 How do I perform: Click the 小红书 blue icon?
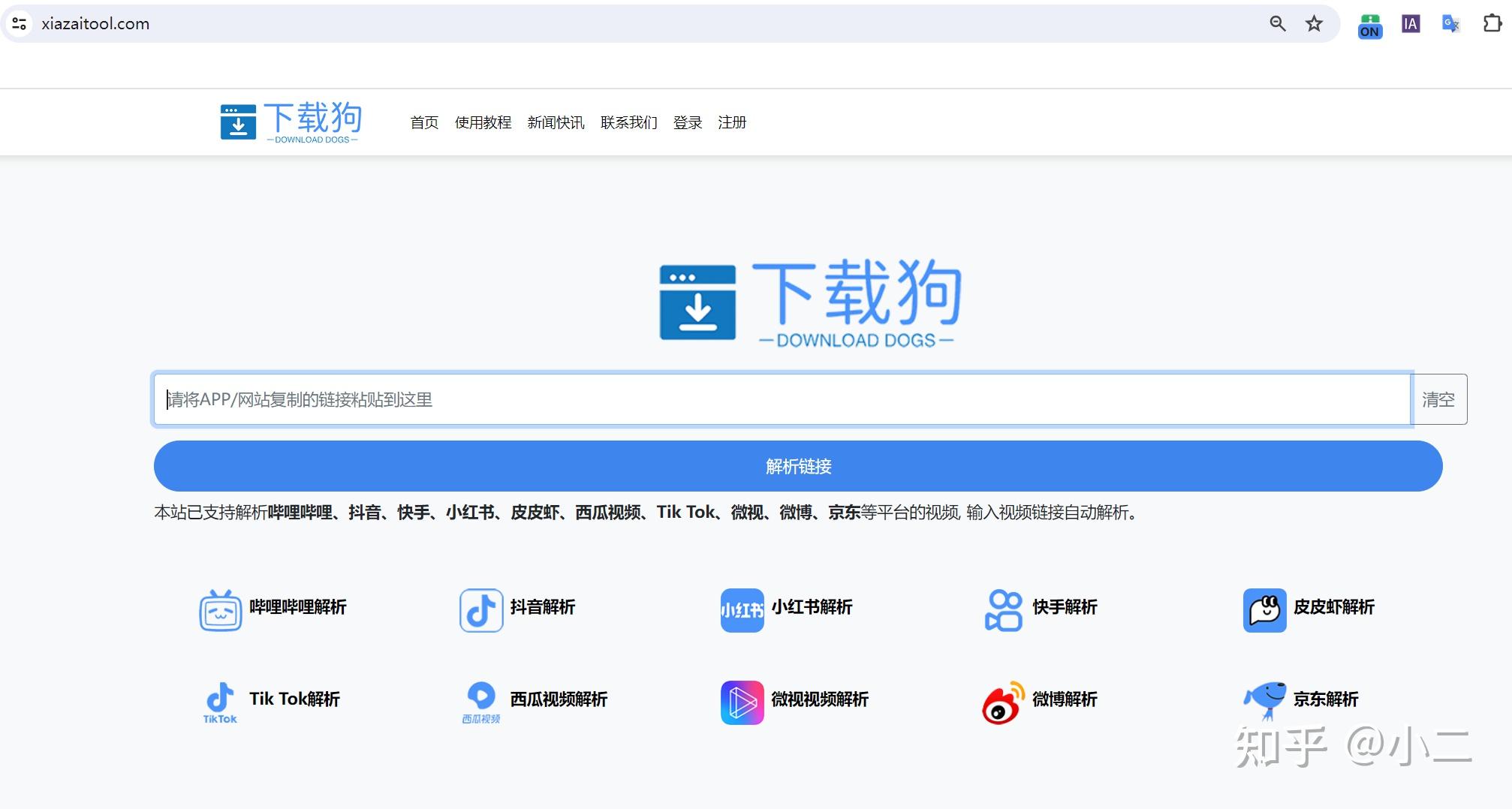point(742,610)
